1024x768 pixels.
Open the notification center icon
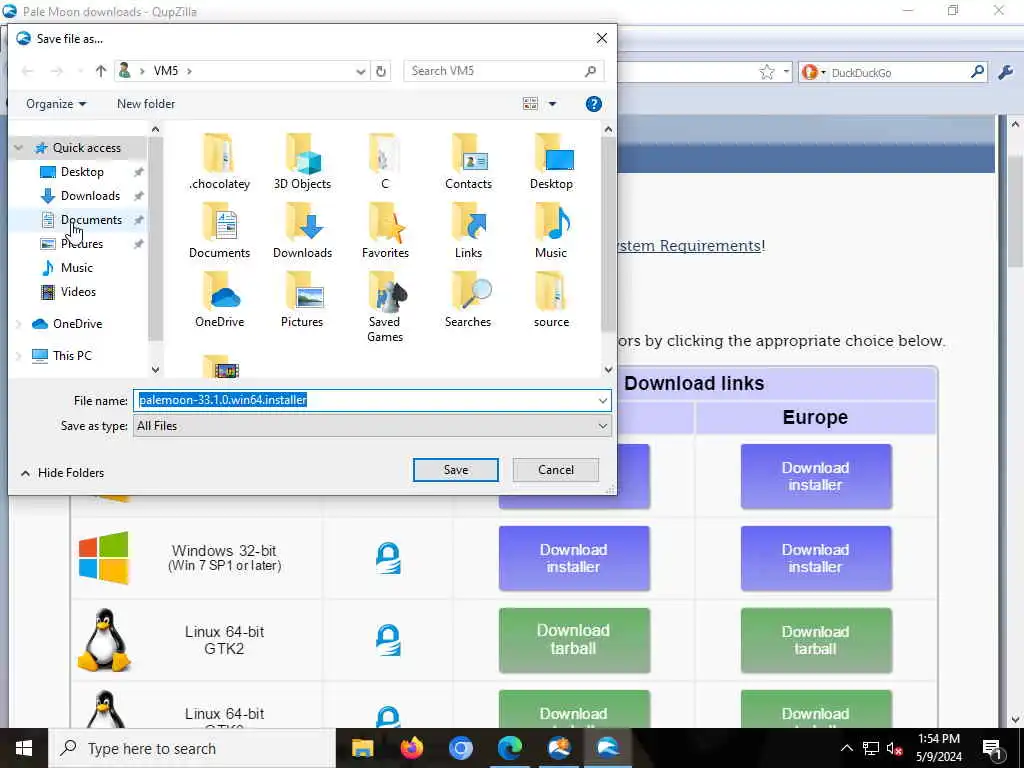tap(992, 748)
